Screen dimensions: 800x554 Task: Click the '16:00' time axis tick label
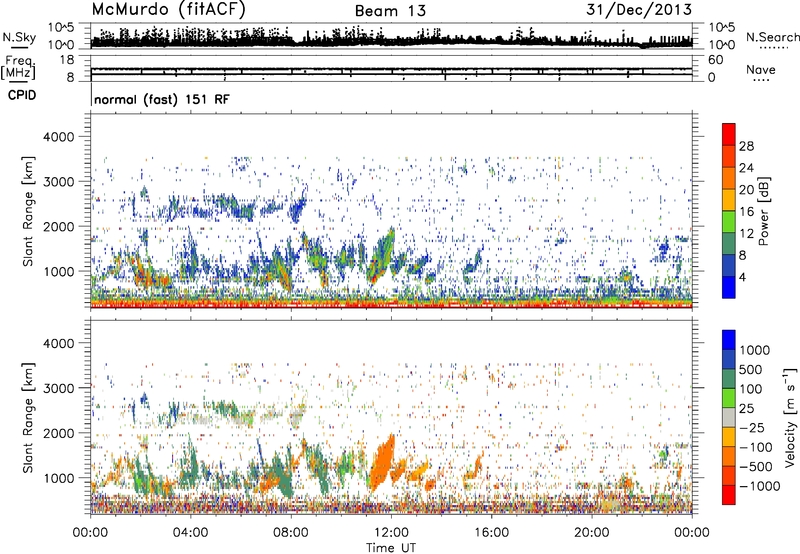point(491,533)
